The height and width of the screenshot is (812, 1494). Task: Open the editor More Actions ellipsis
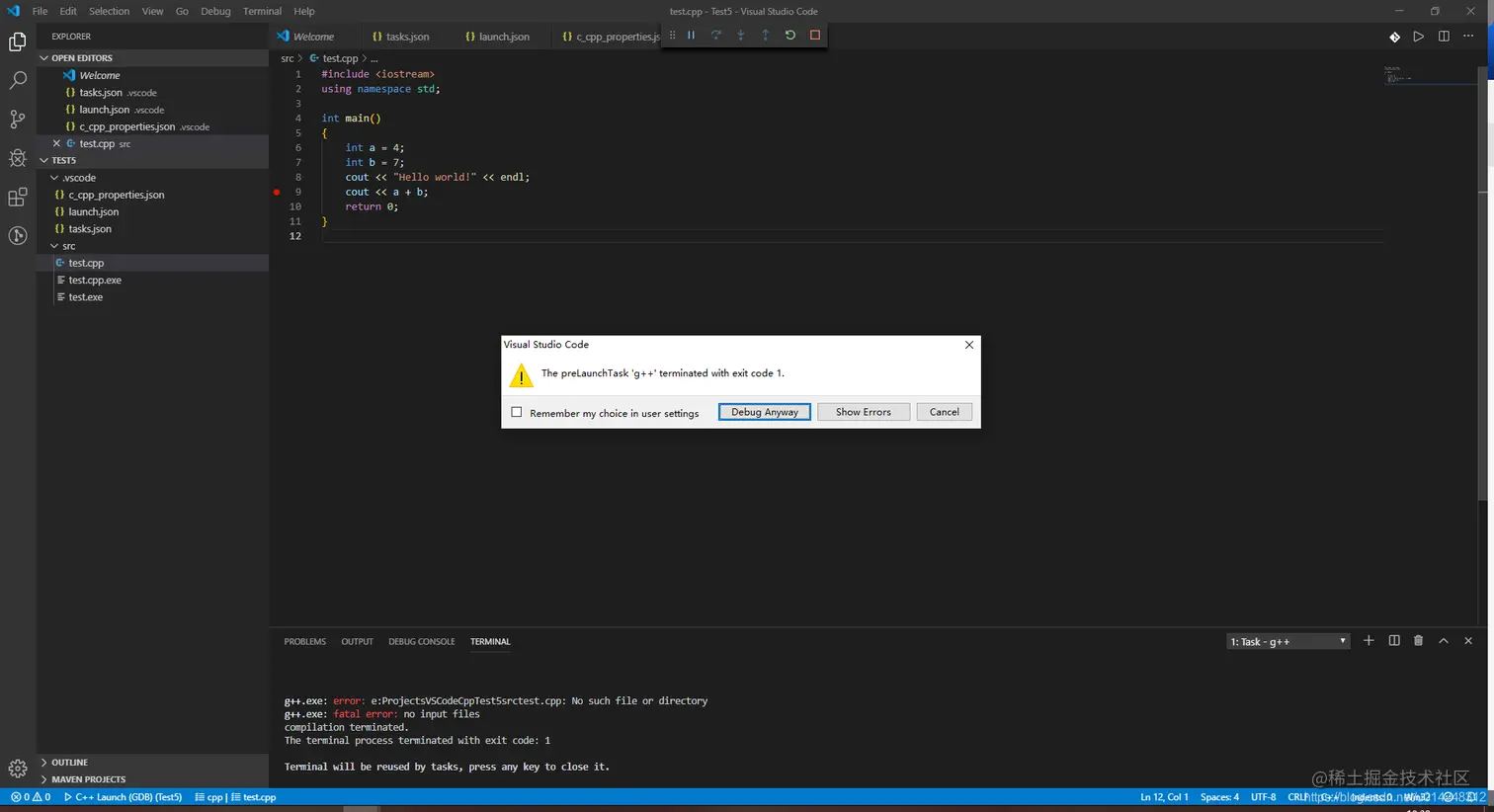click(1468, 37)
